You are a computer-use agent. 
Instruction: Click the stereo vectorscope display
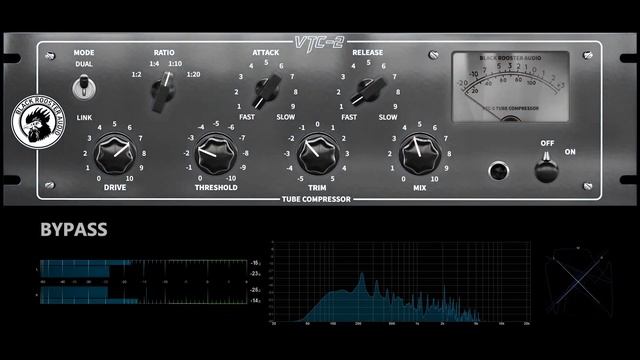(x=578, y=280)
